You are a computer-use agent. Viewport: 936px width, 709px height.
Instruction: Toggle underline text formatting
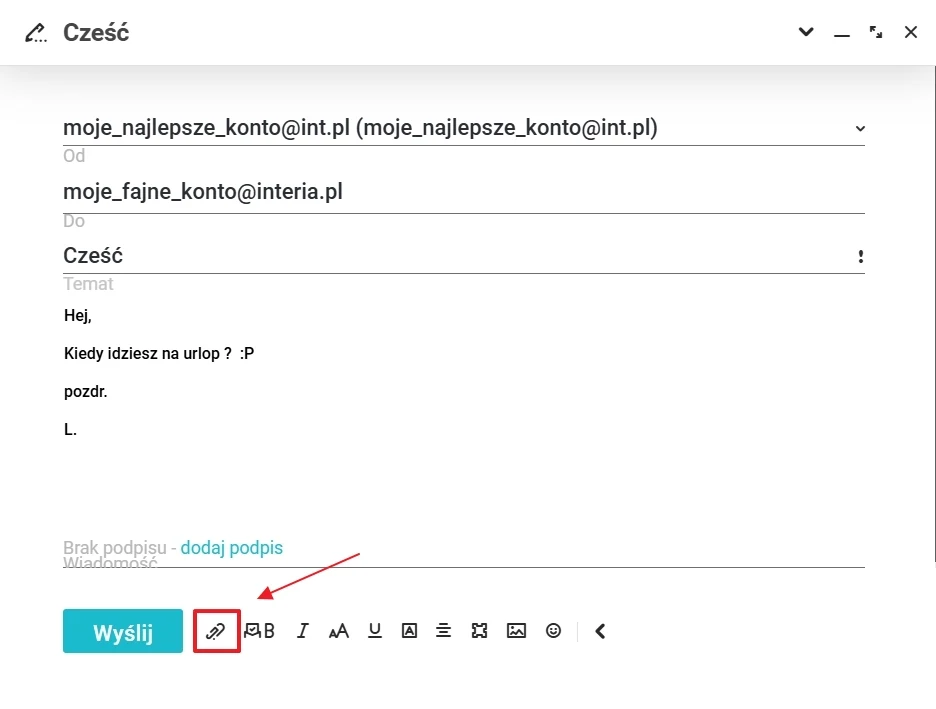pos(374,630)
